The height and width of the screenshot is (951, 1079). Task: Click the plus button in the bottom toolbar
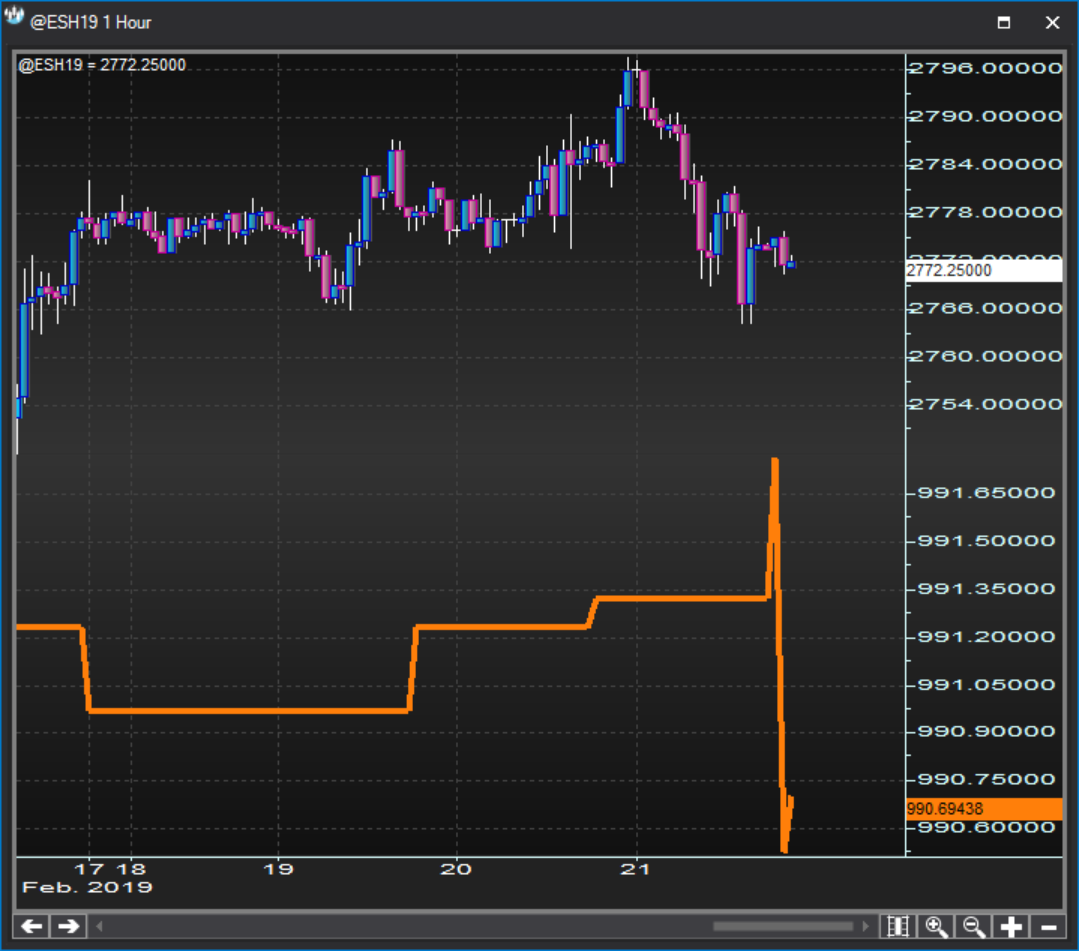coord(1011,926)
